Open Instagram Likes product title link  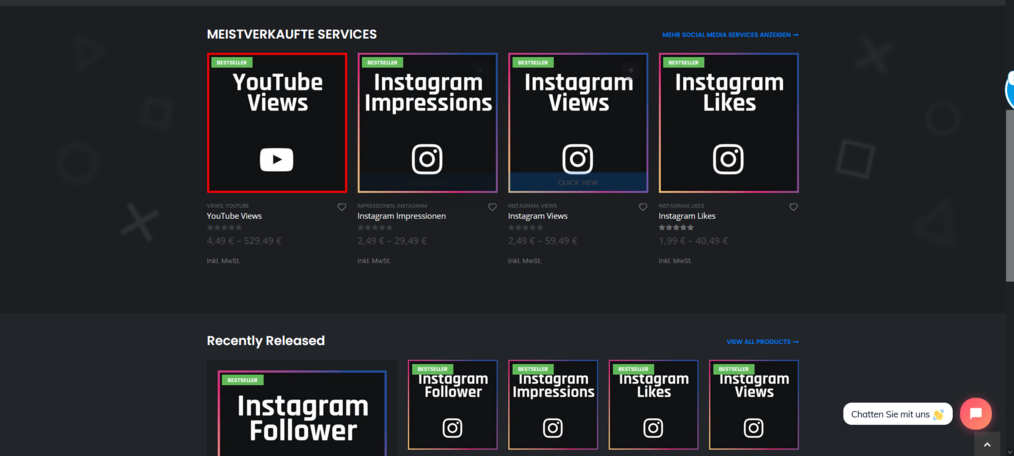(687, 216)
